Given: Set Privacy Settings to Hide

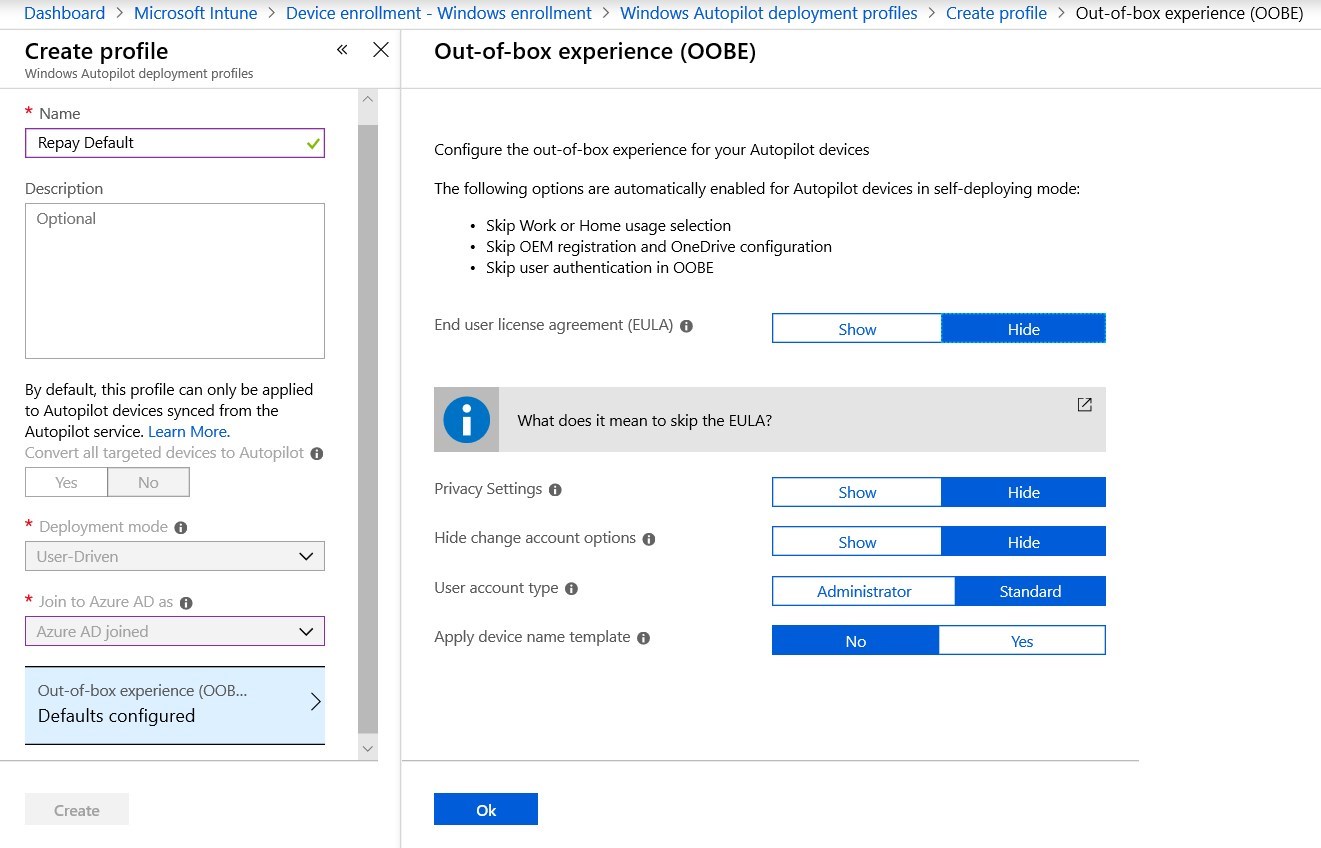Looking at the screenshot, I should point(1023,492).
